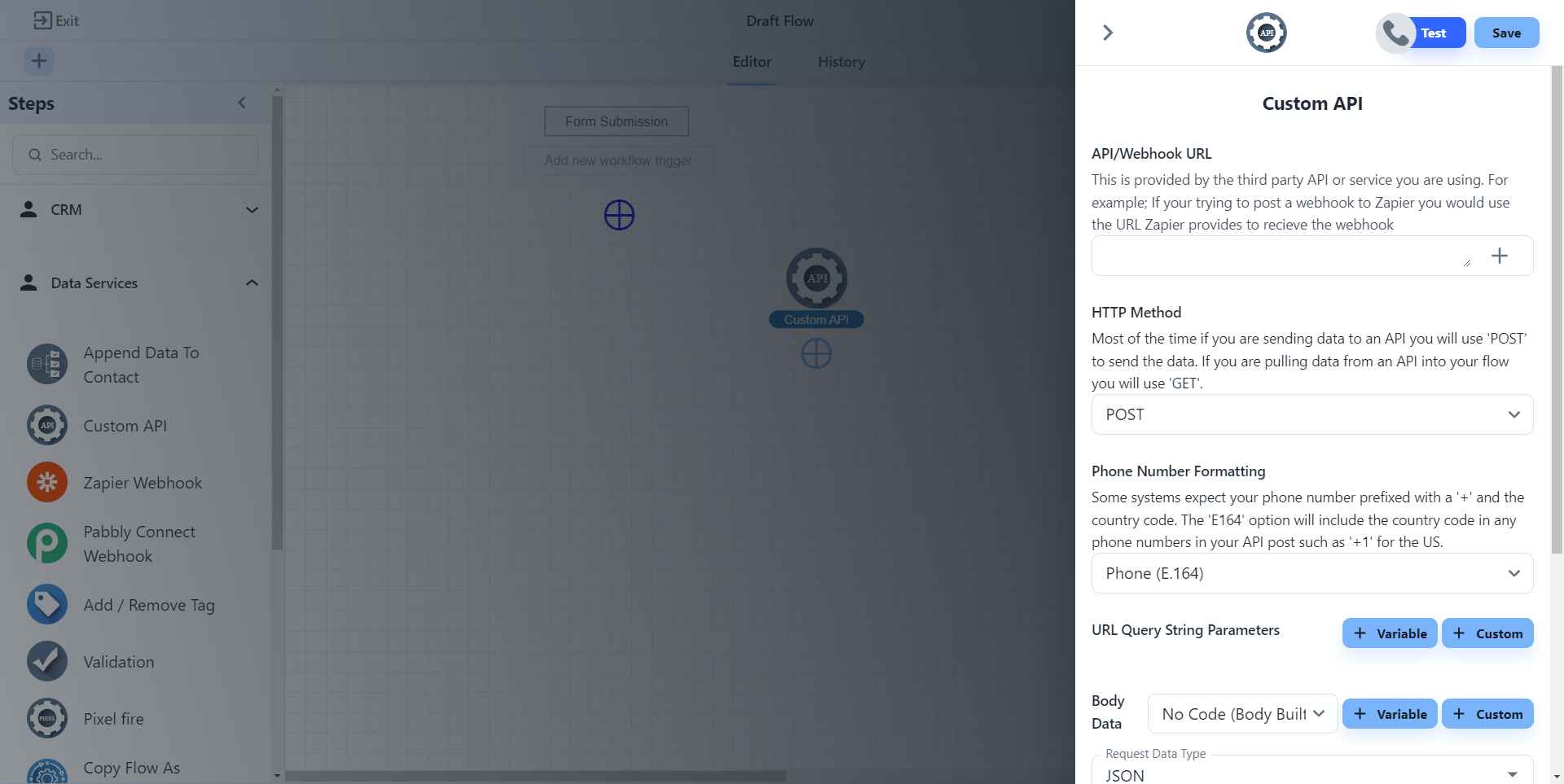The height and width of the screenshot is (784, 1564).
Task: Add Custom URL Query String Parameter
Action: point(1487,633)
